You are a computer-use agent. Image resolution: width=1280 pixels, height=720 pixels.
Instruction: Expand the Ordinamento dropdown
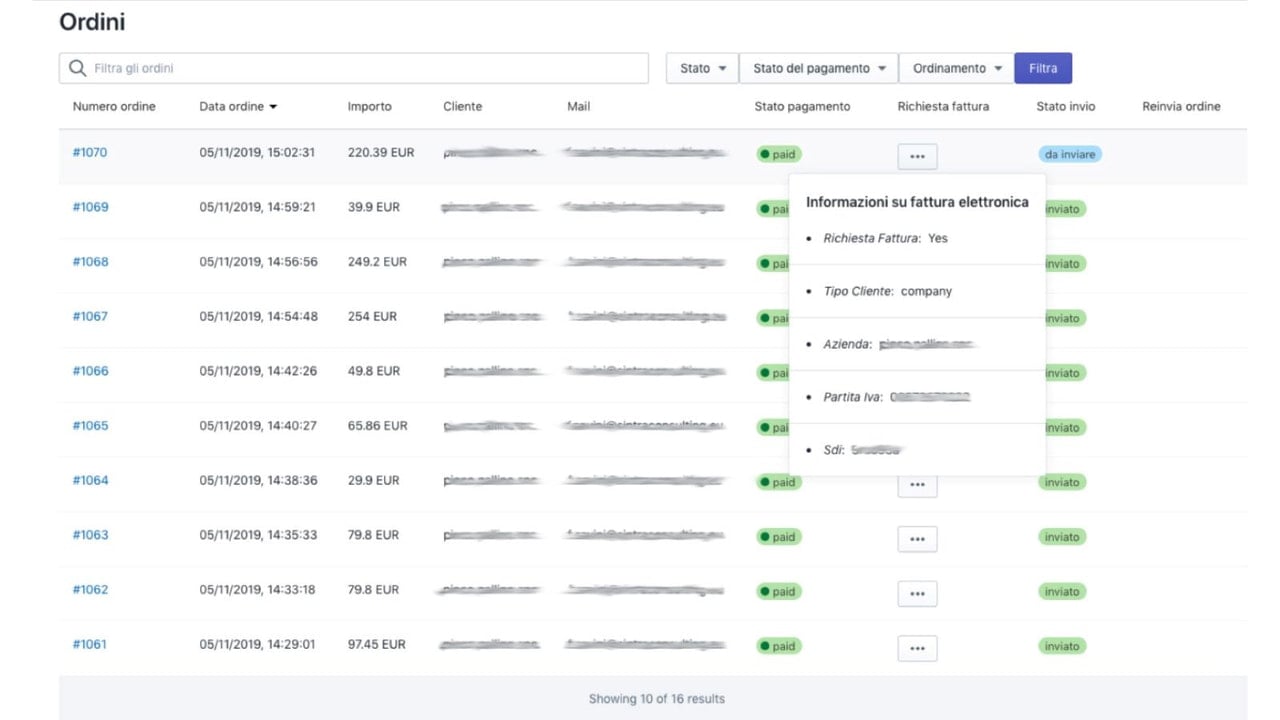[x=957, y=68]
